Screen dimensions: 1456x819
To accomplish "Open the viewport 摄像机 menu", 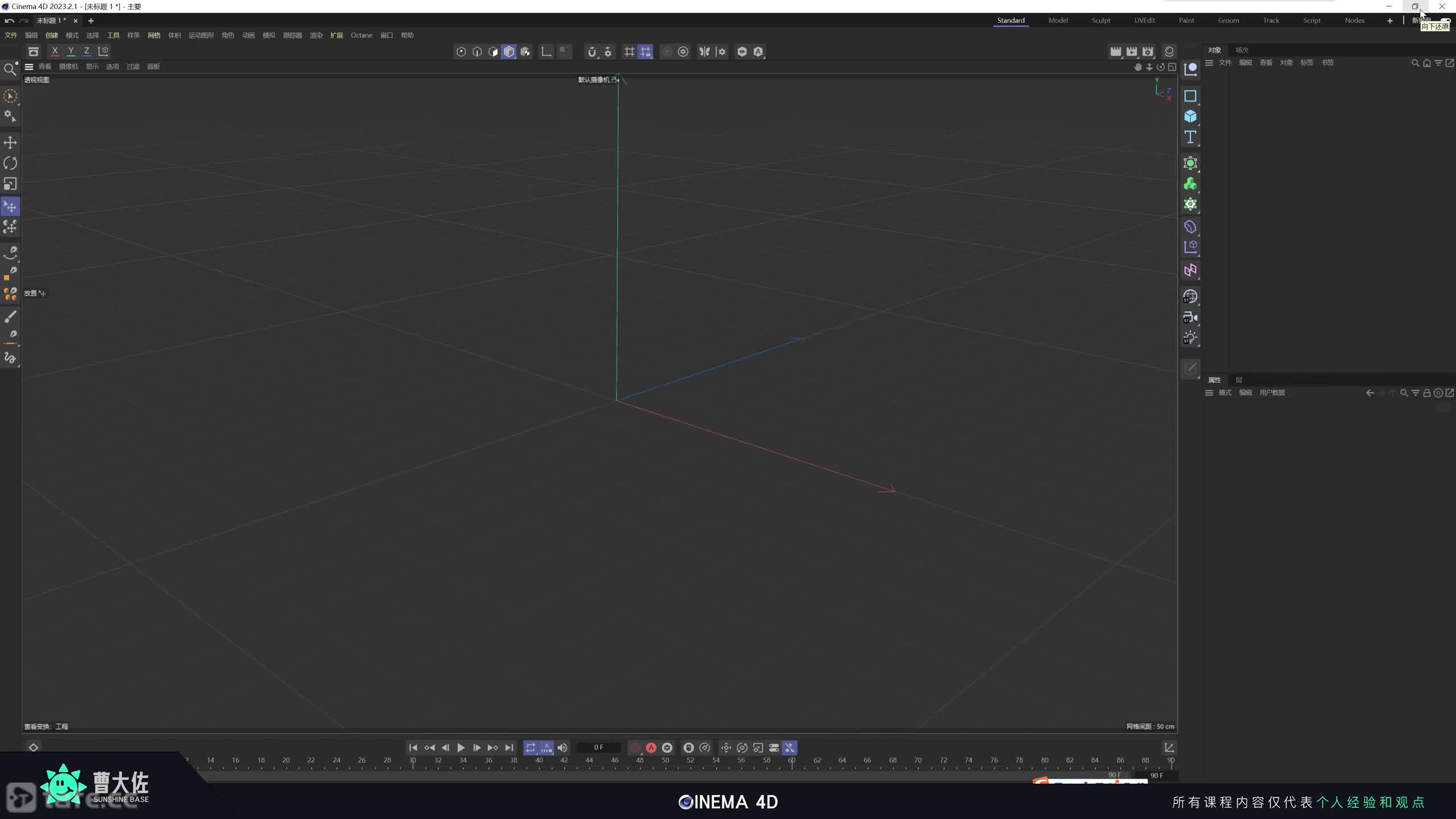I will [x=68, y=67].
